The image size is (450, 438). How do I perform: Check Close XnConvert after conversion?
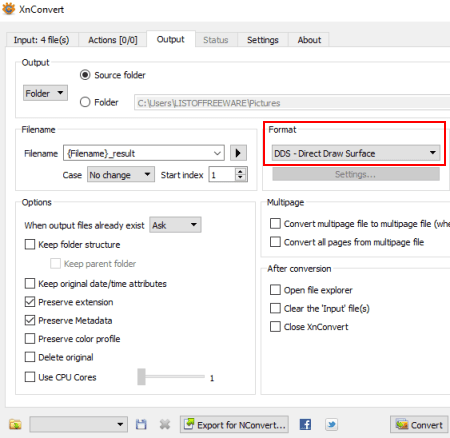tap(275, 326)
